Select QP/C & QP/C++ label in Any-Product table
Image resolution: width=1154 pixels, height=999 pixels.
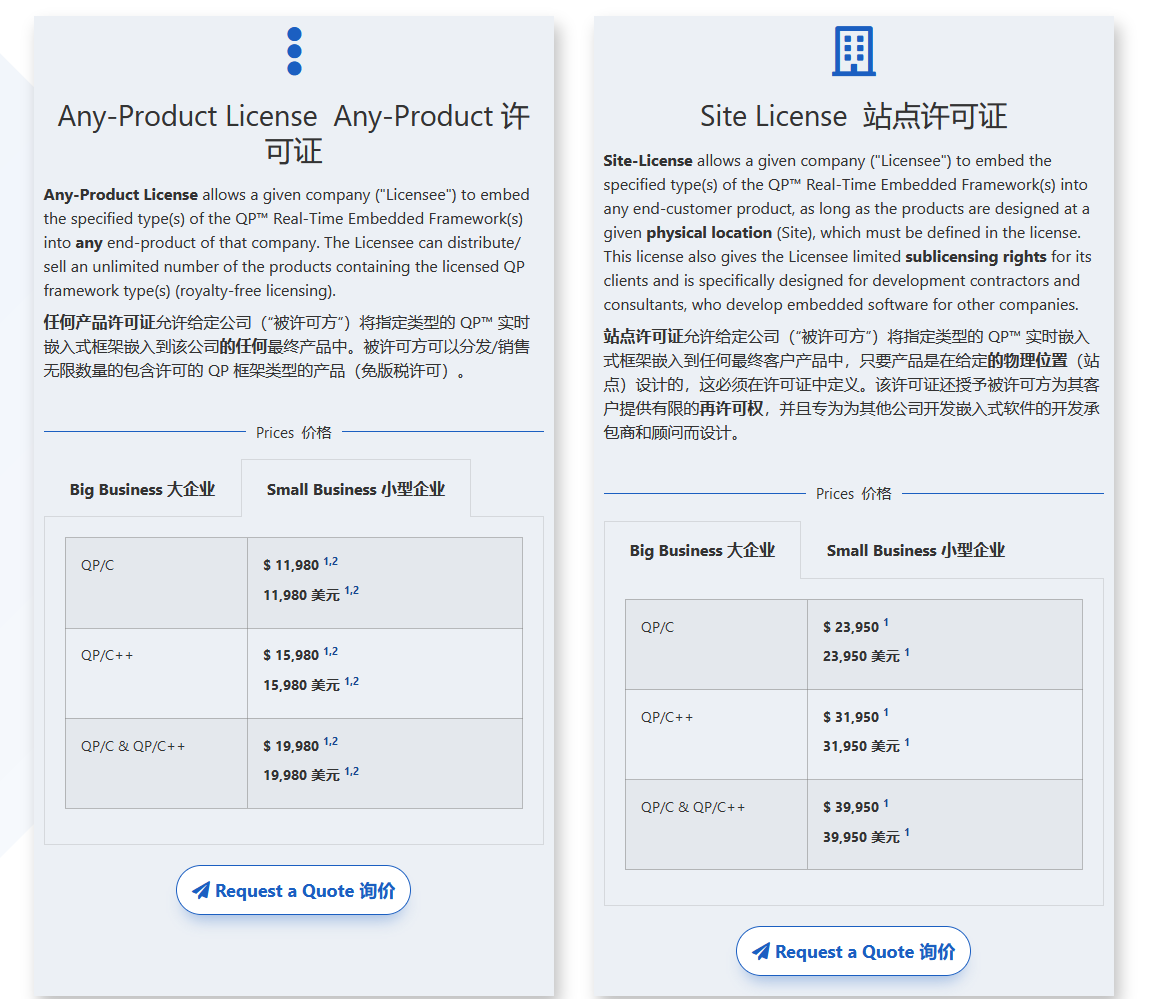tap(133, 746)
